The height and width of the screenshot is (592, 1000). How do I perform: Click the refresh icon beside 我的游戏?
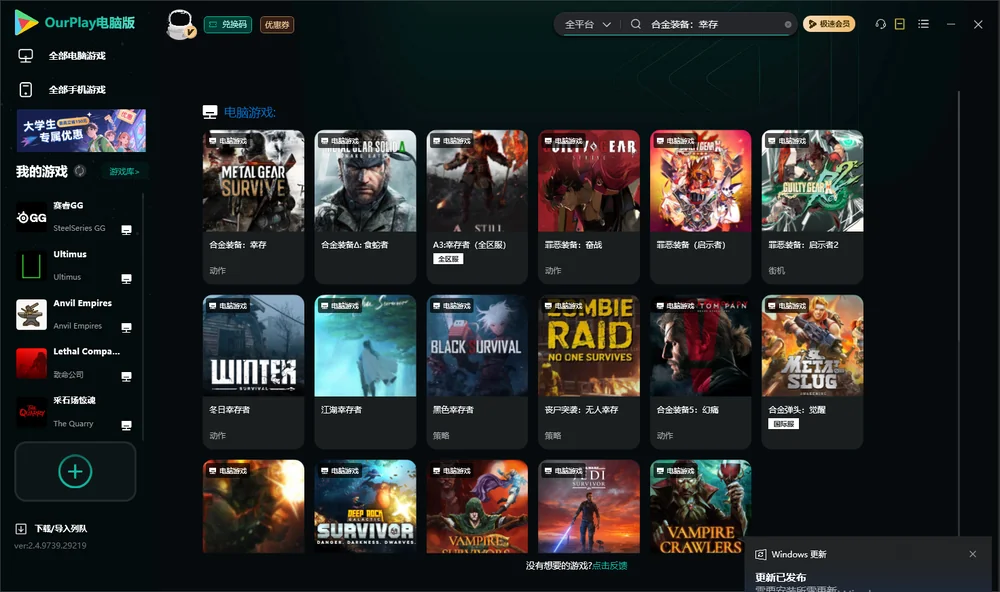coord(80,171)
